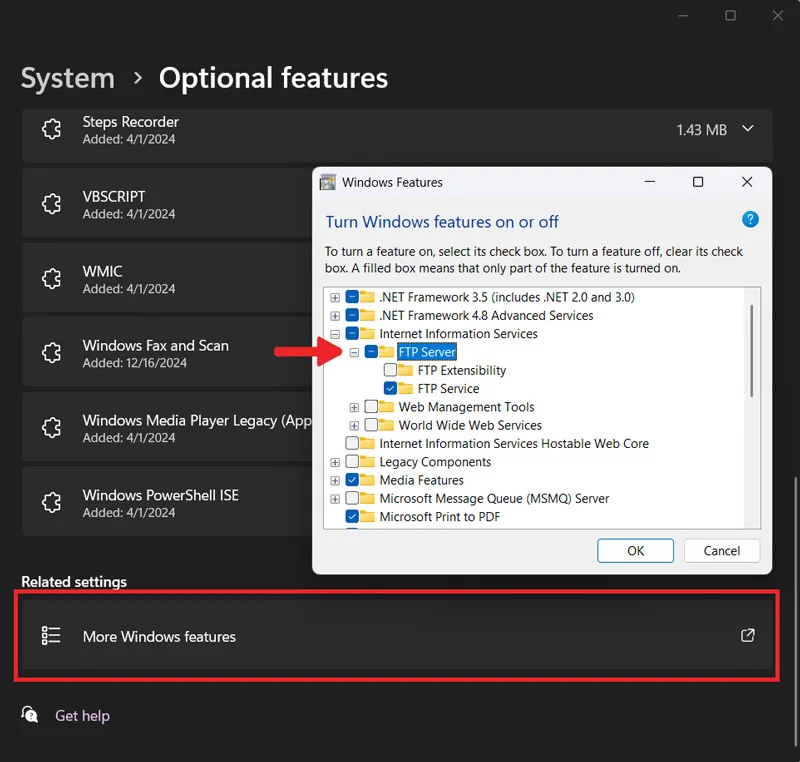Screen dimensions: 800x762
Task: Collapse the Internet Information Services node
Action: (x=335, y=335)
